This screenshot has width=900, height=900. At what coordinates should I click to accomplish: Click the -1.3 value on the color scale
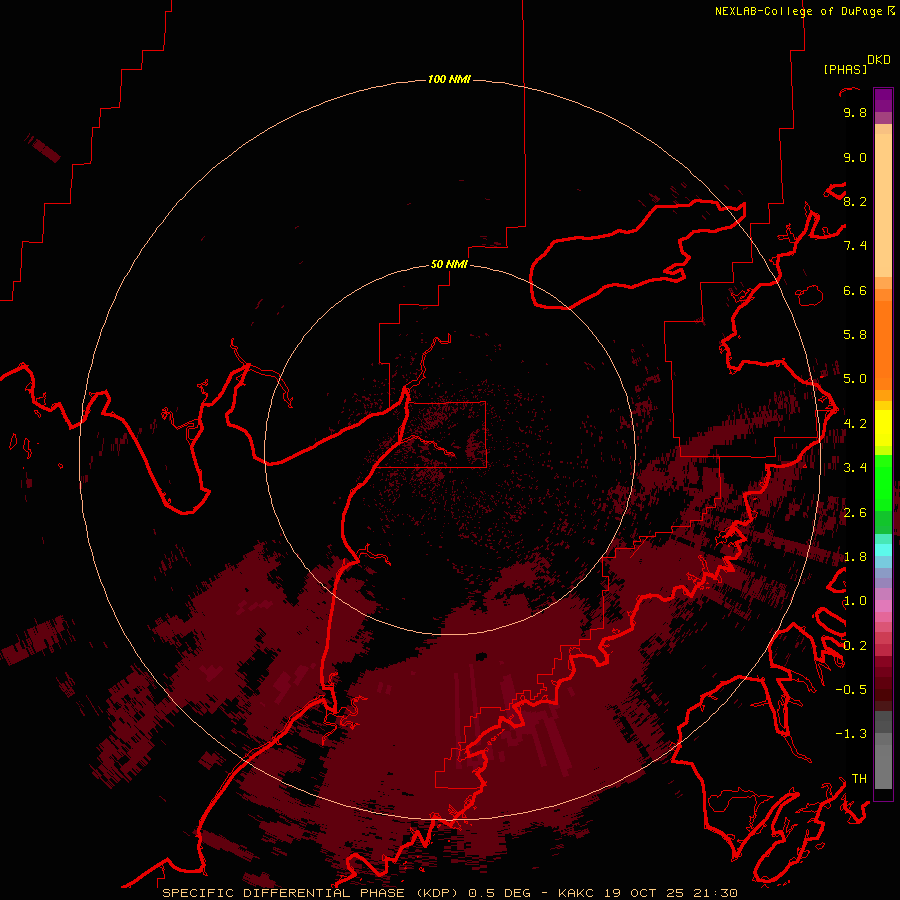pyautogui.click(x=851, y=734)
